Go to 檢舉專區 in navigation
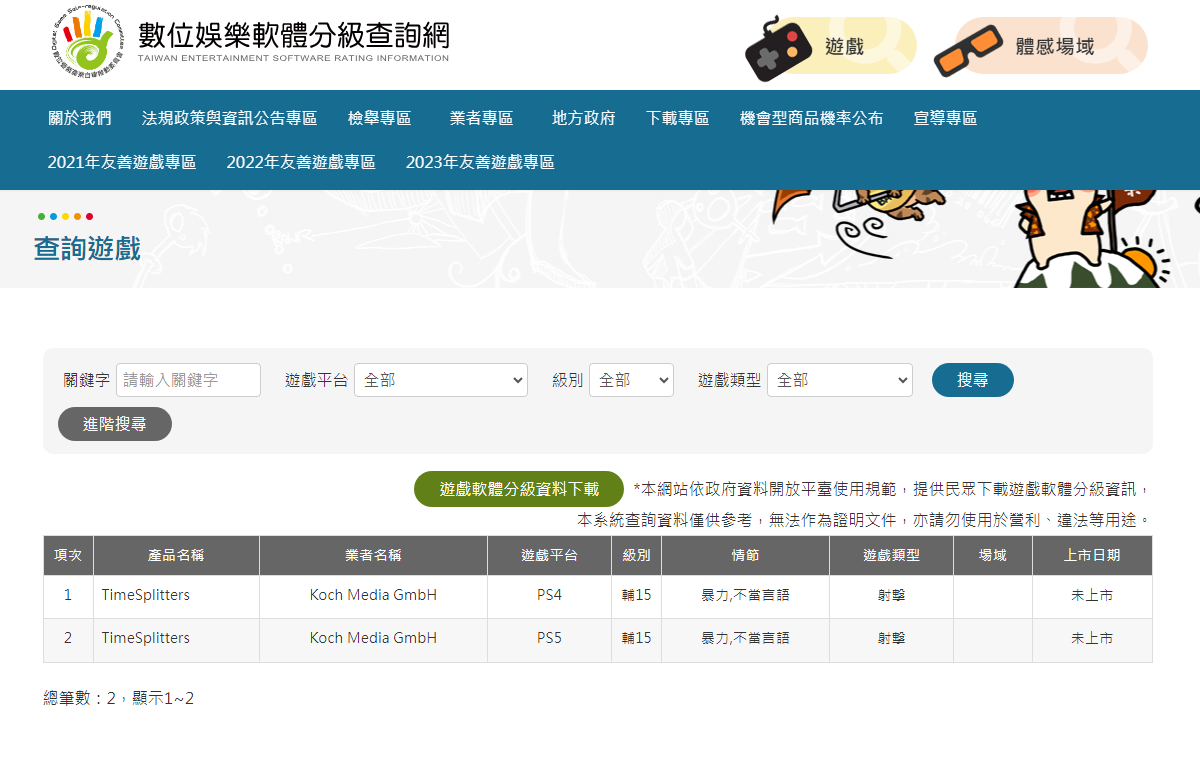Screen dimensions: 1200x758 coord(380,118)
